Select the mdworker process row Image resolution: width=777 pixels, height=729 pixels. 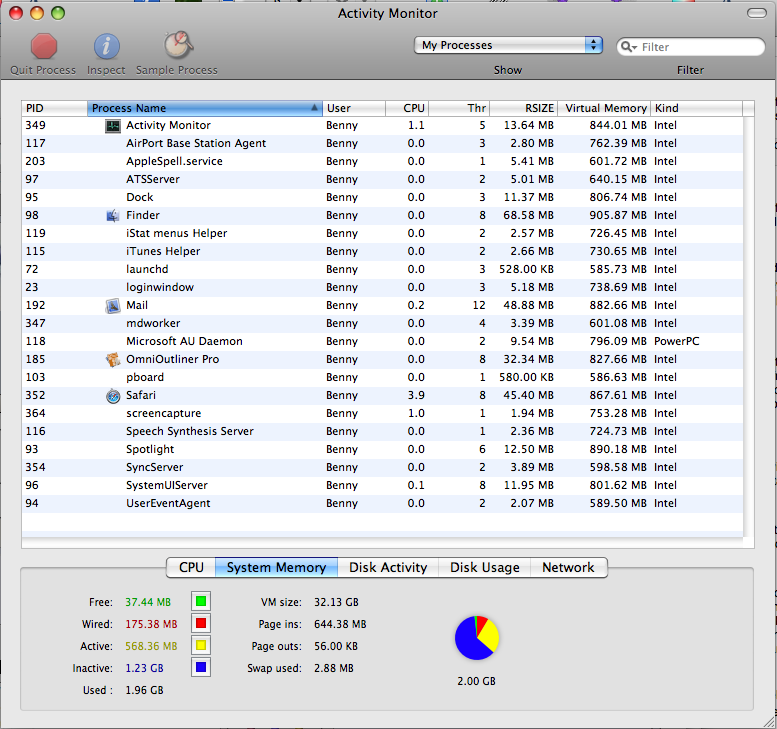(382, 324)
